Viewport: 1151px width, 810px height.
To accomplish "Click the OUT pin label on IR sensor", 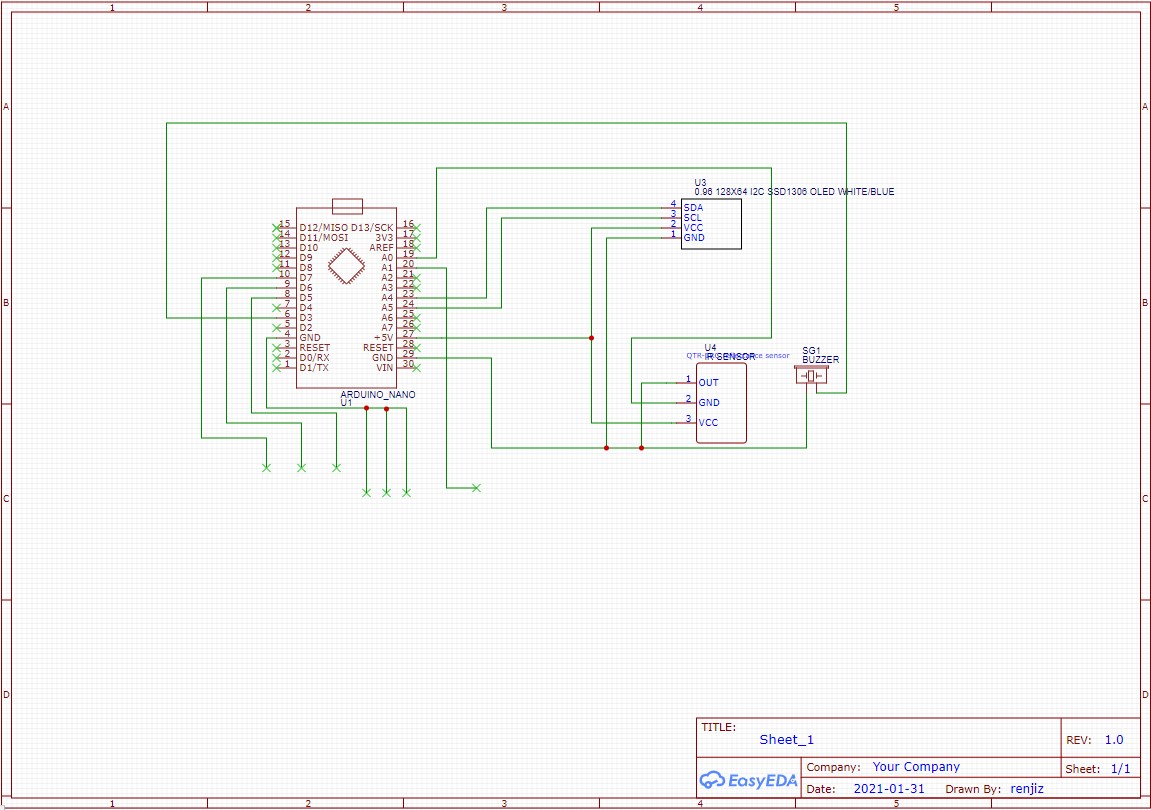I will coord(708,383).
